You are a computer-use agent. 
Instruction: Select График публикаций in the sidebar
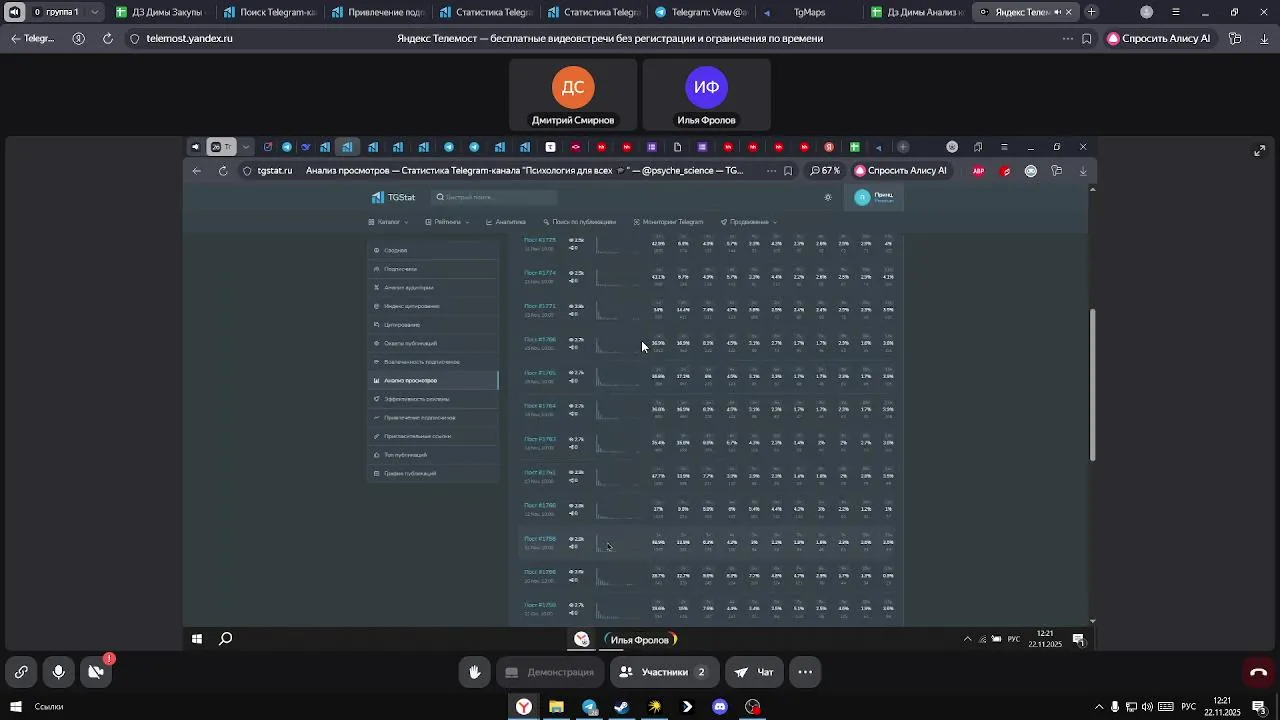pos(433,473)
